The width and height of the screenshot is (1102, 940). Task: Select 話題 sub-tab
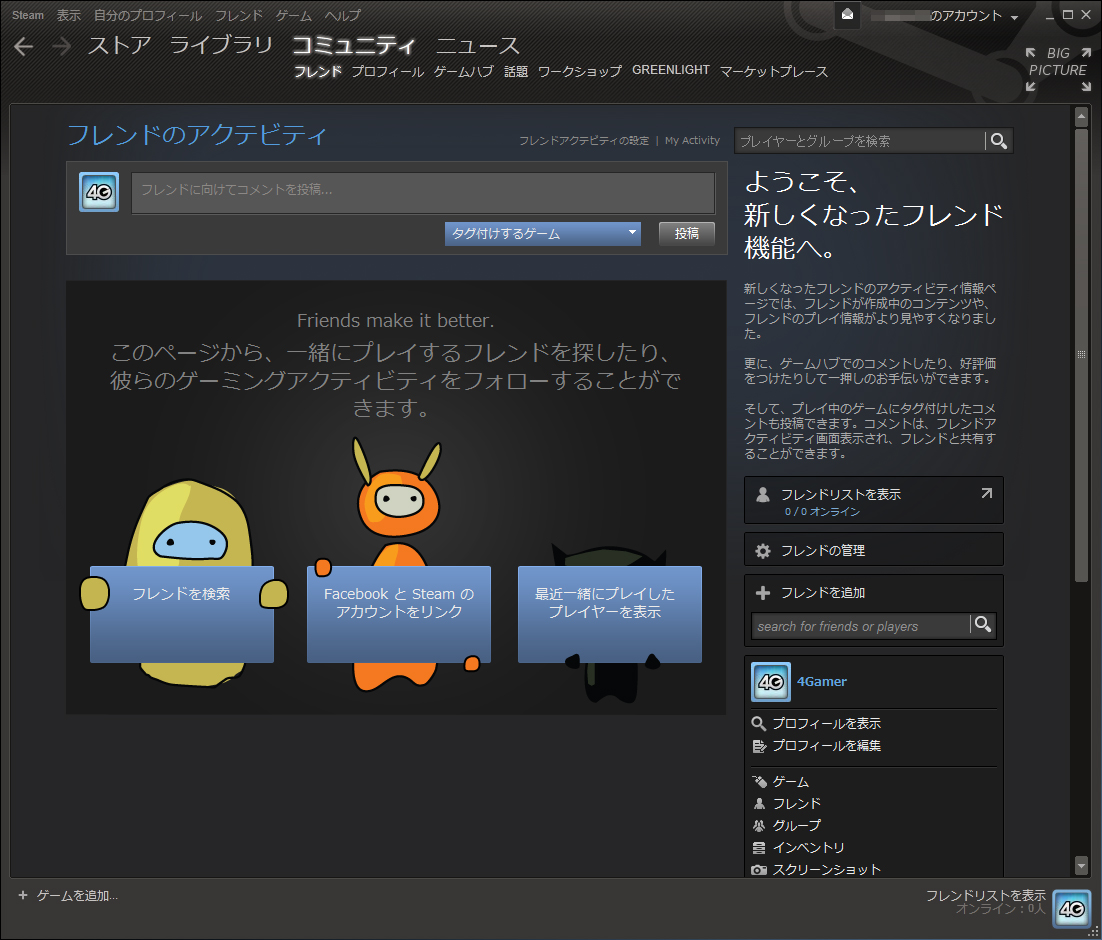pos(516,71)
